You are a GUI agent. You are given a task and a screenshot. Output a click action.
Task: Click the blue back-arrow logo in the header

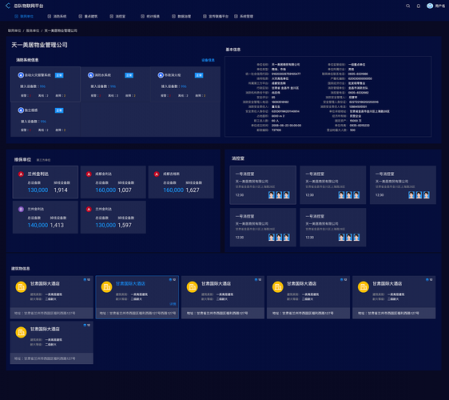point(8,6)
